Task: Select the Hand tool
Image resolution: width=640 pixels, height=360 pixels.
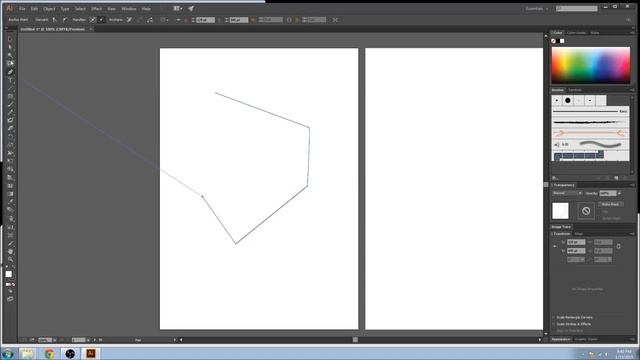Action: pos(10,251)
